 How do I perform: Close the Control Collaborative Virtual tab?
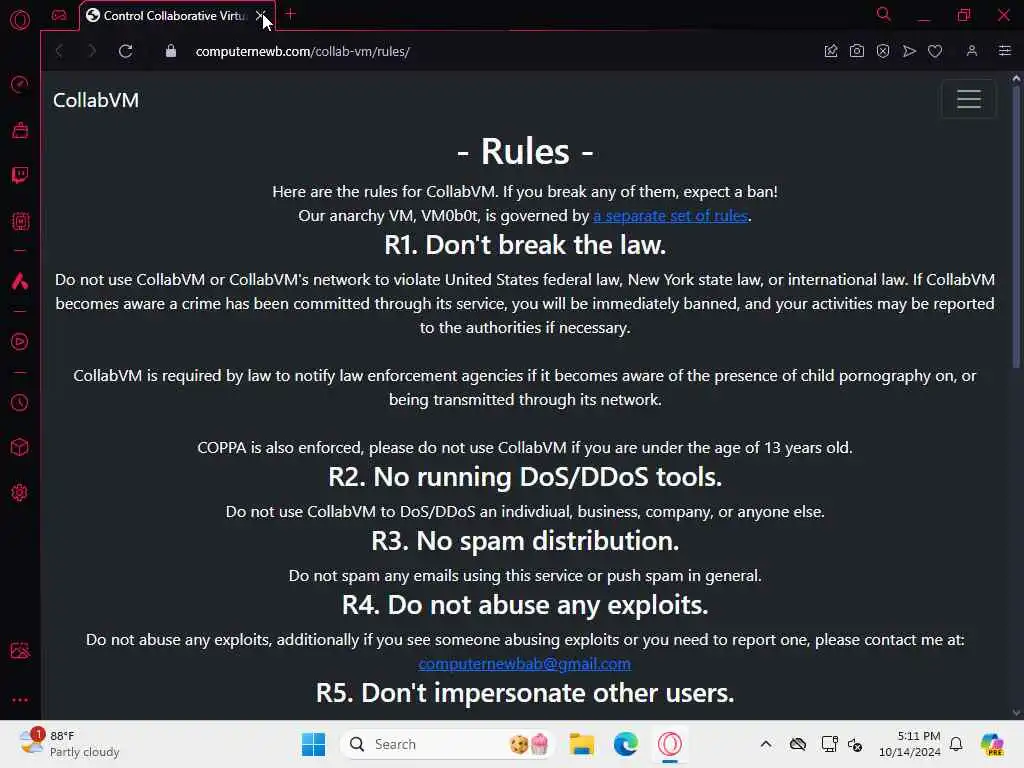(x=260, y=15)
